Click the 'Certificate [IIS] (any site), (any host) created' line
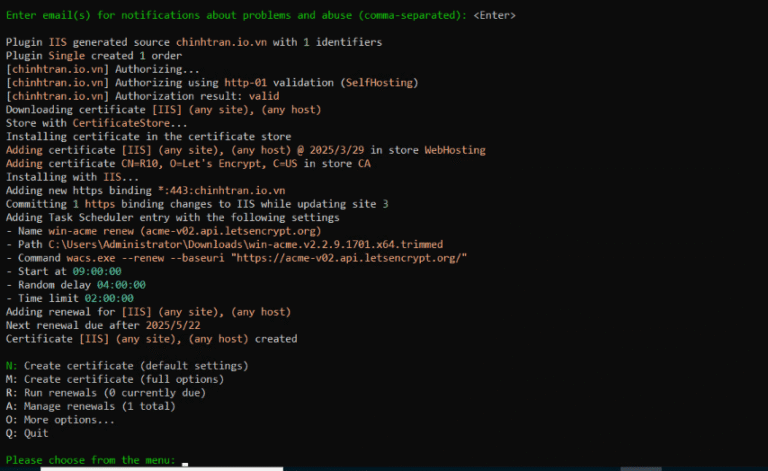This screenshot has height=471, width=768. pos(151,339)
